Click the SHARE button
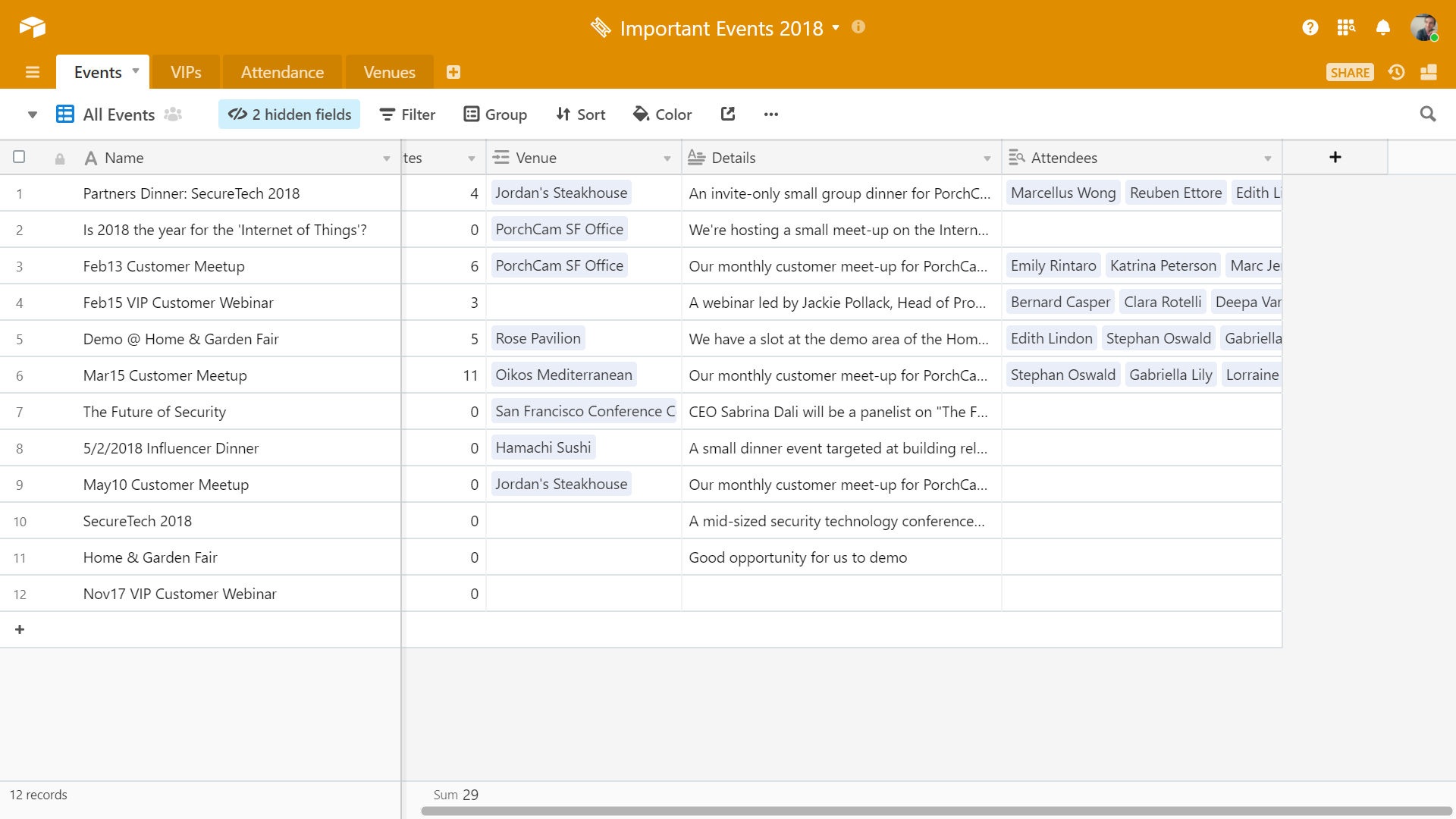Image resolution: width=1456 pixels, height=819 pixels. (x=1349, y=72)
